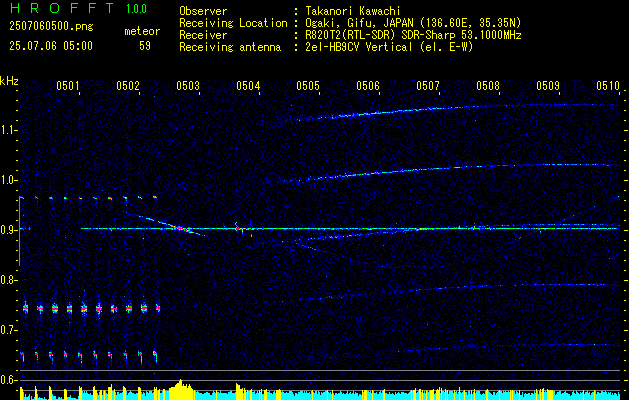629x400 pixels.
Task: Click the yellow power peak below 0503
Action: 181,389
